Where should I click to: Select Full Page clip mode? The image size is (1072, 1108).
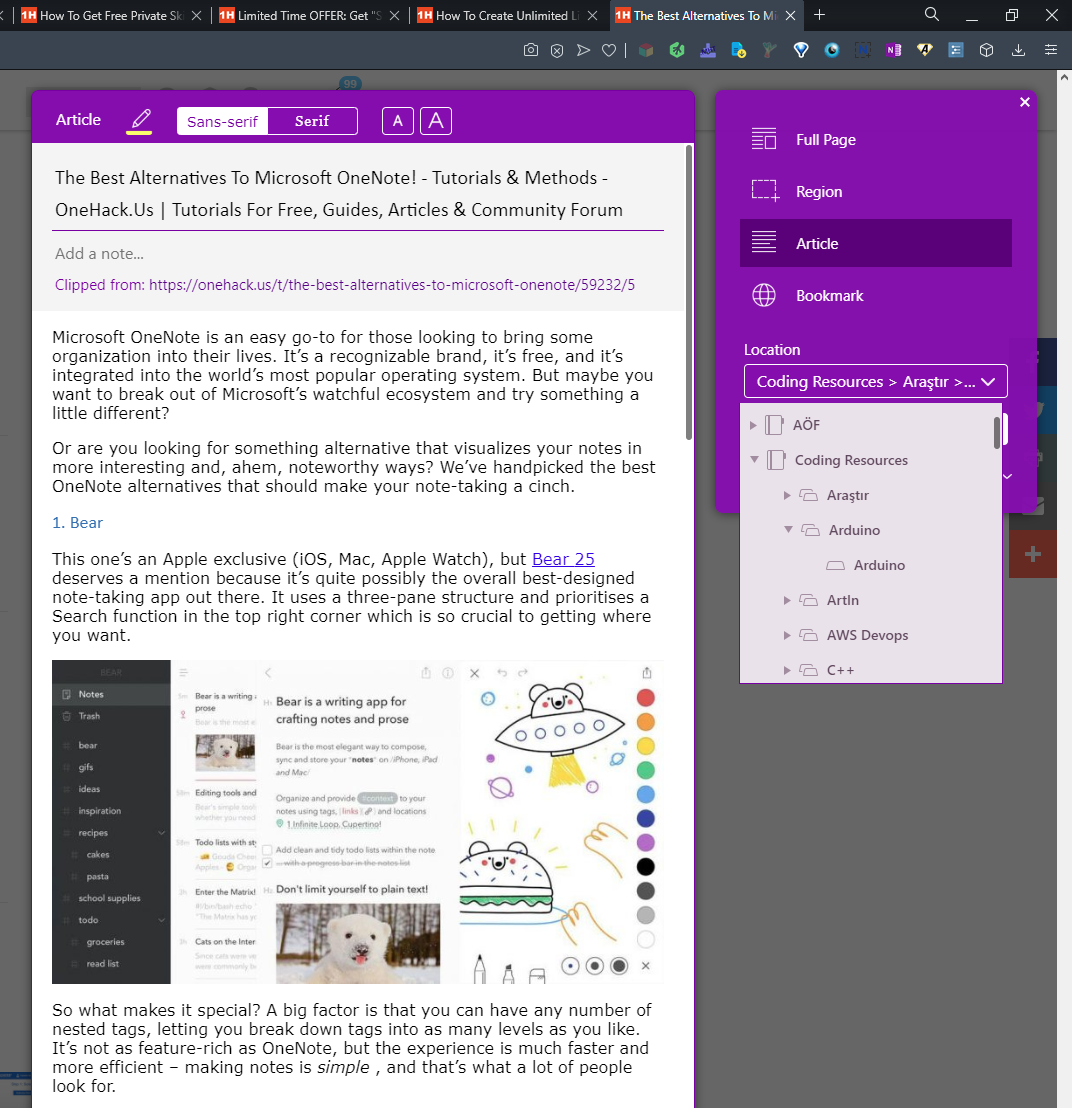tap(825, 140)
